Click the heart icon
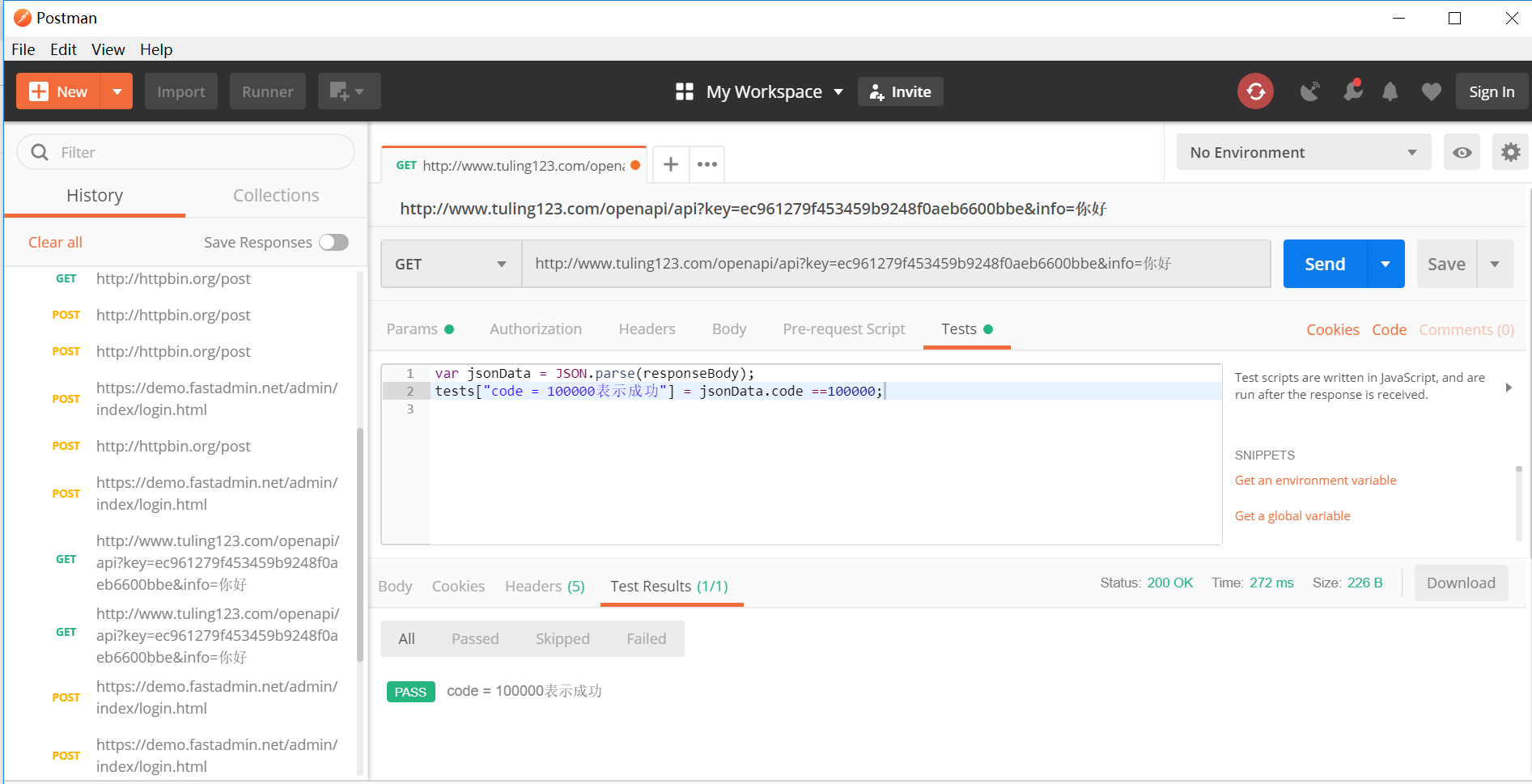Viewport: 1532px width, 784px height. [x=1431, y=92]
